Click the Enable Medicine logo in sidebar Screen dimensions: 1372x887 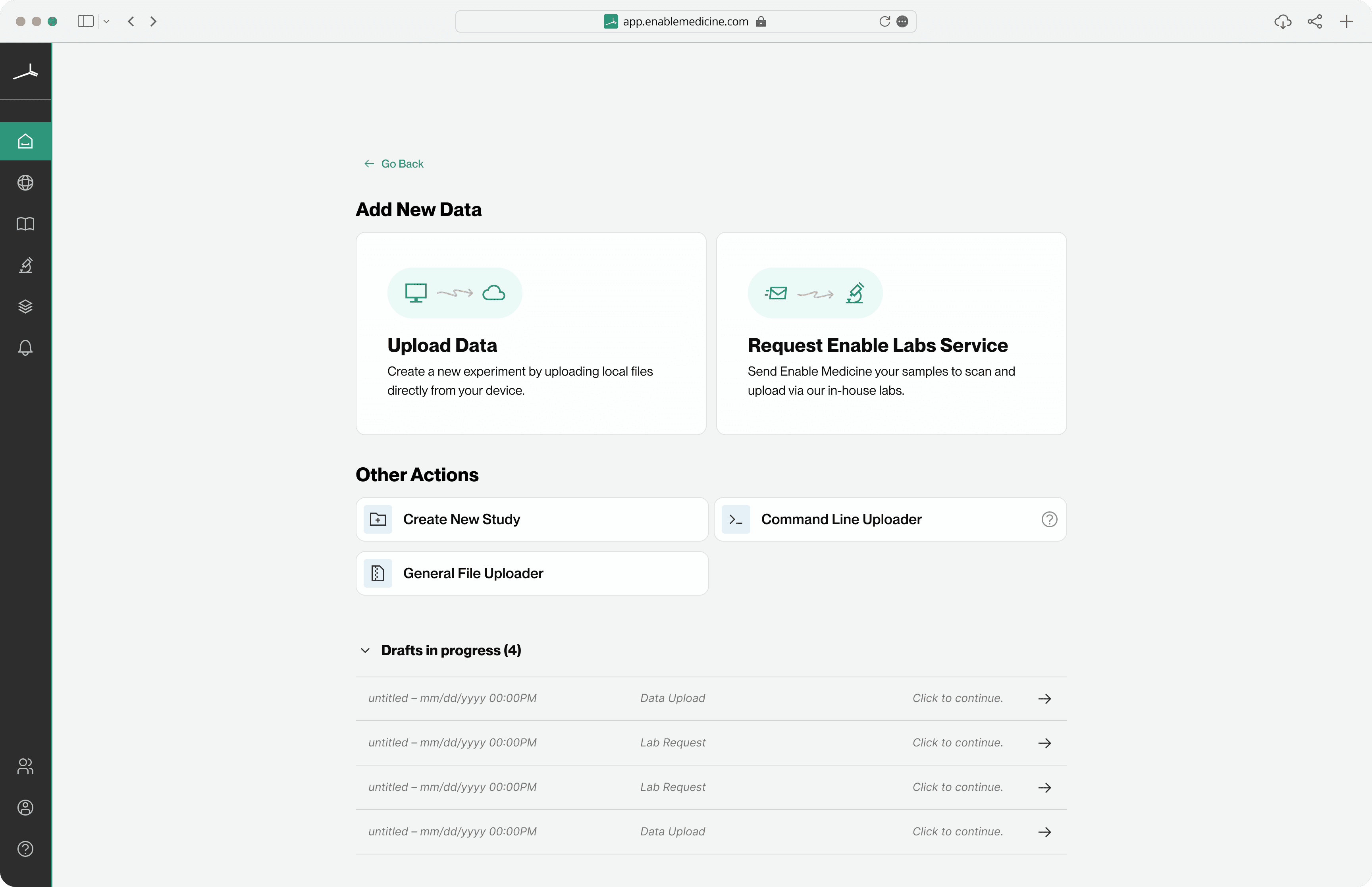coord(25,72)
